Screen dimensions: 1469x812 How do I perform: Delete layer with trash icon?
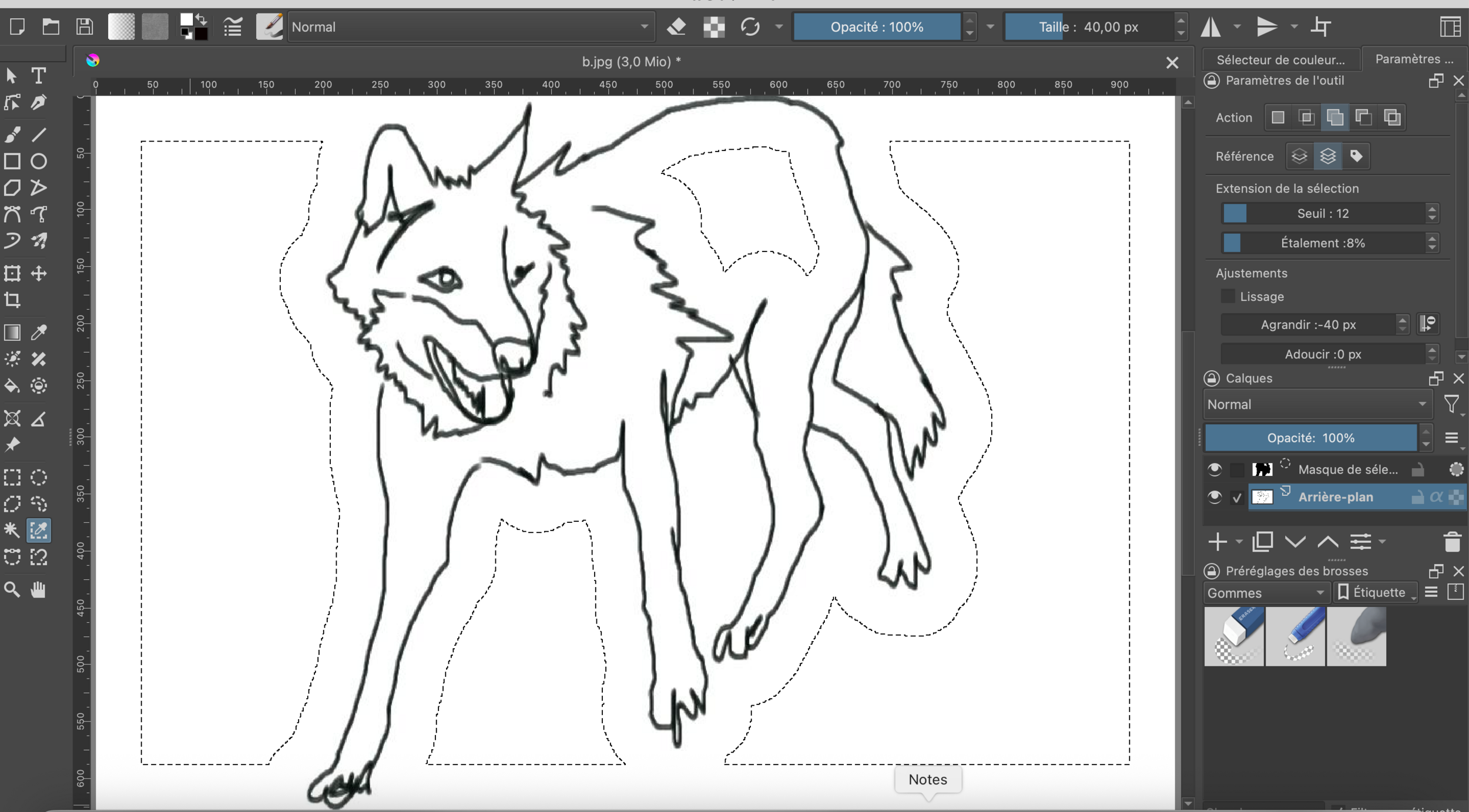1452,542
